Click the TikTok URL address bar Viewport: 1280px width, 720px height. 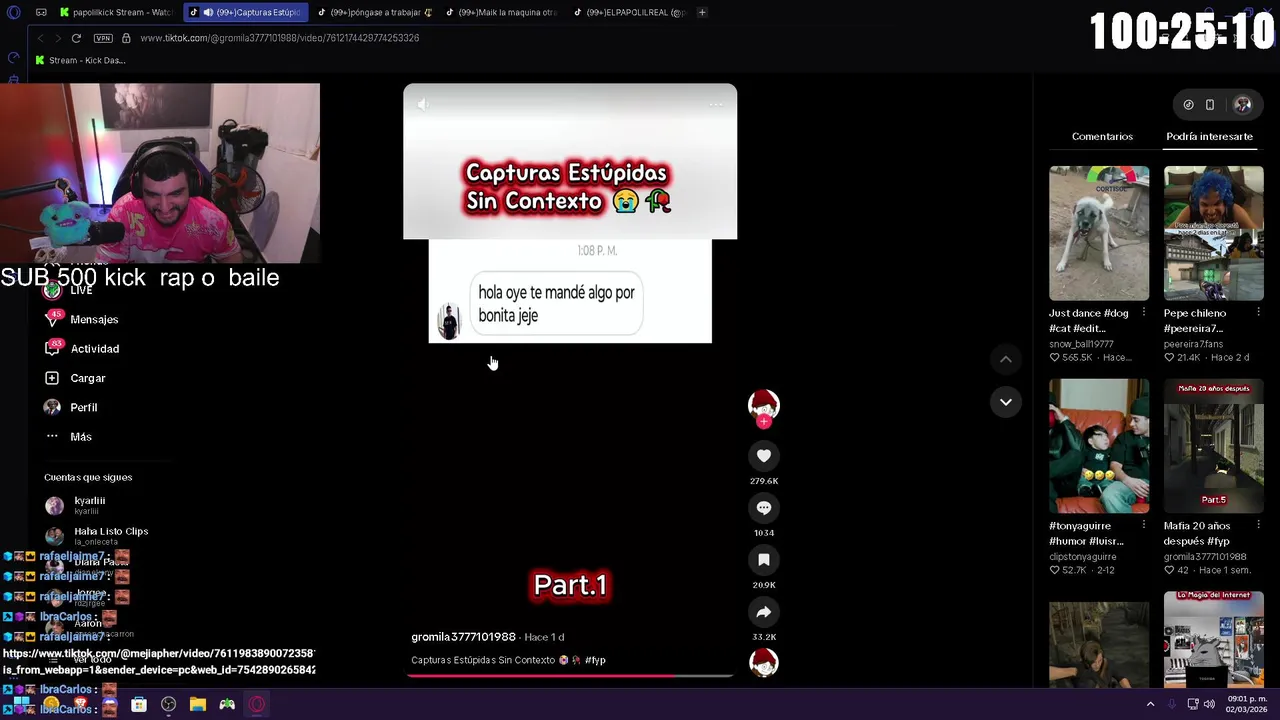click(x=279, y=38)
